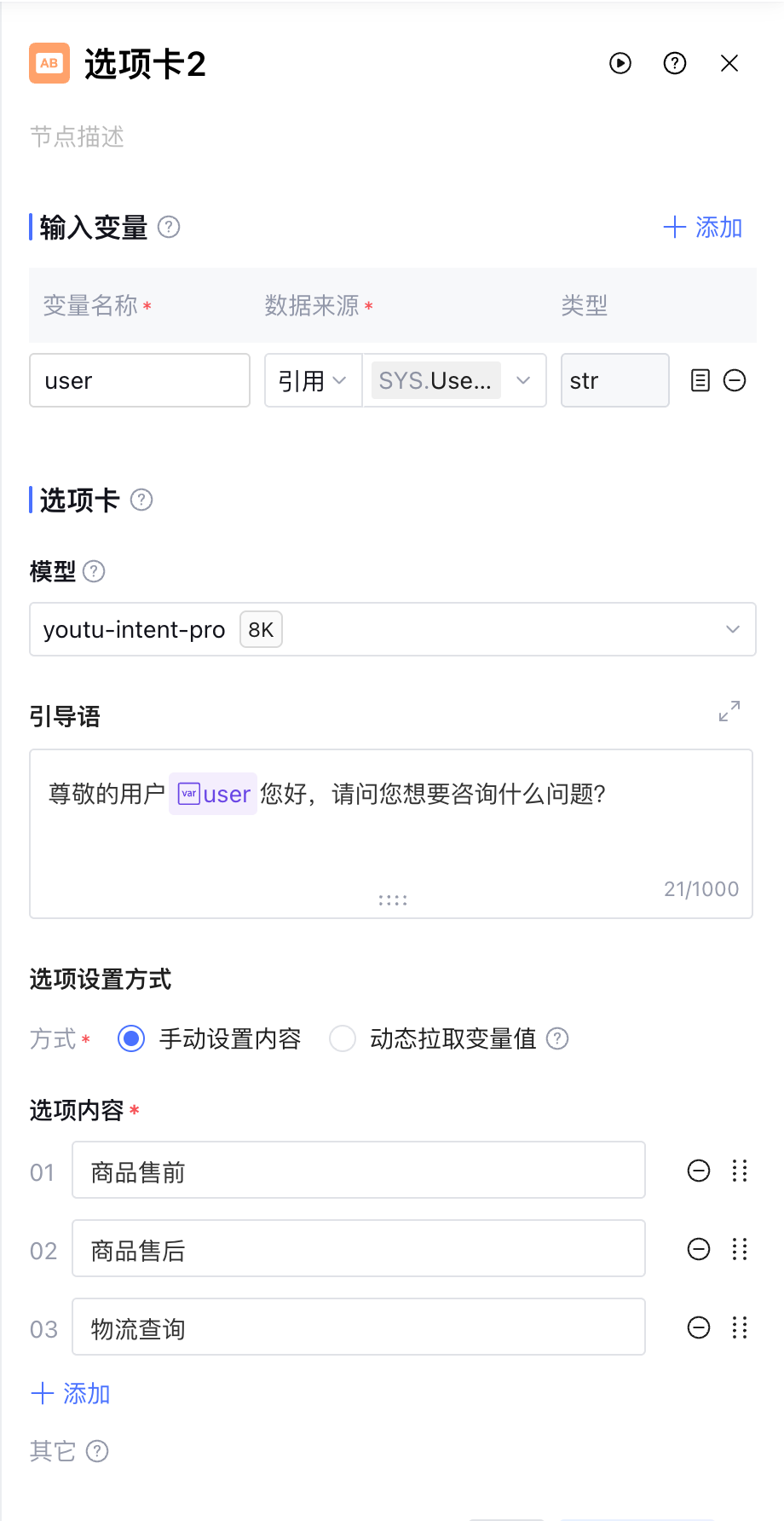The height and width of the screenshot is (1521, 784).
Task: Remove the user input variable row
Action: pyautogui.click(x=735, y=380)
